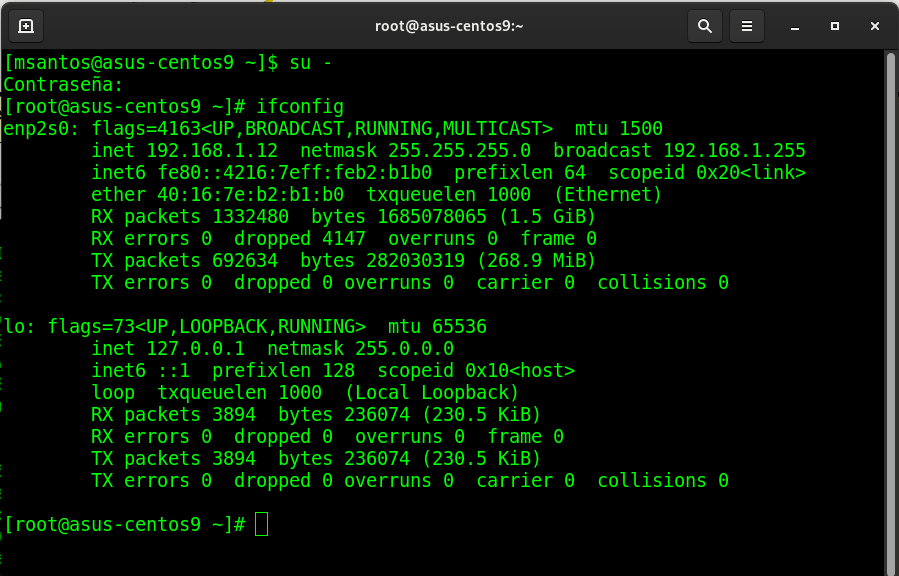Close the root@asus-centos9 terminal window
Viewport: 899px width, 576px height.
(x=873, y=26)
